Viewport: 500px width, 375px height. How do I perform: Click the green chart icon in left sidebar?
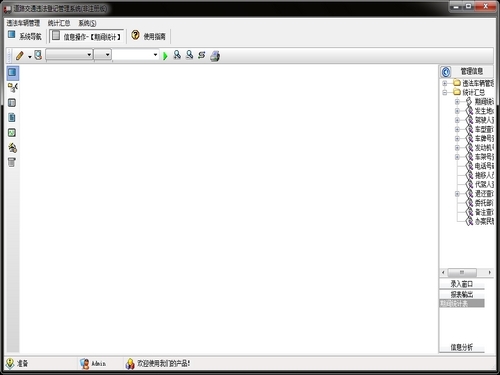pyautogui.click(x=12, y=133)
